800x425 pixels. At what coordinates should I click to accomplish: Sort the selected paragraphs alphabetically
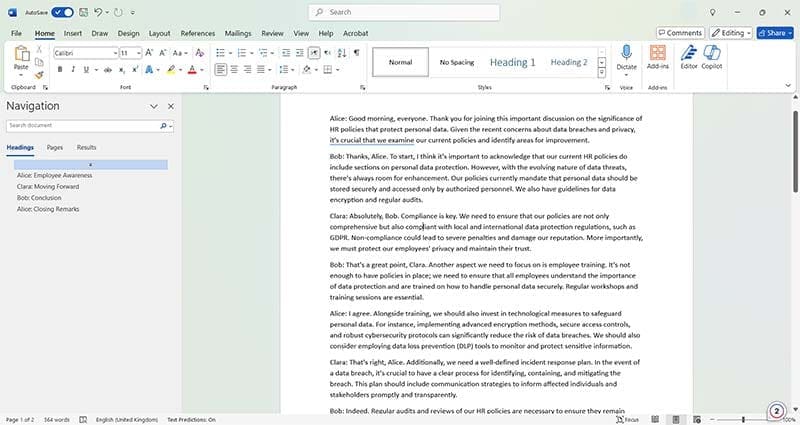pyautogui.click(x=342, y=53)
